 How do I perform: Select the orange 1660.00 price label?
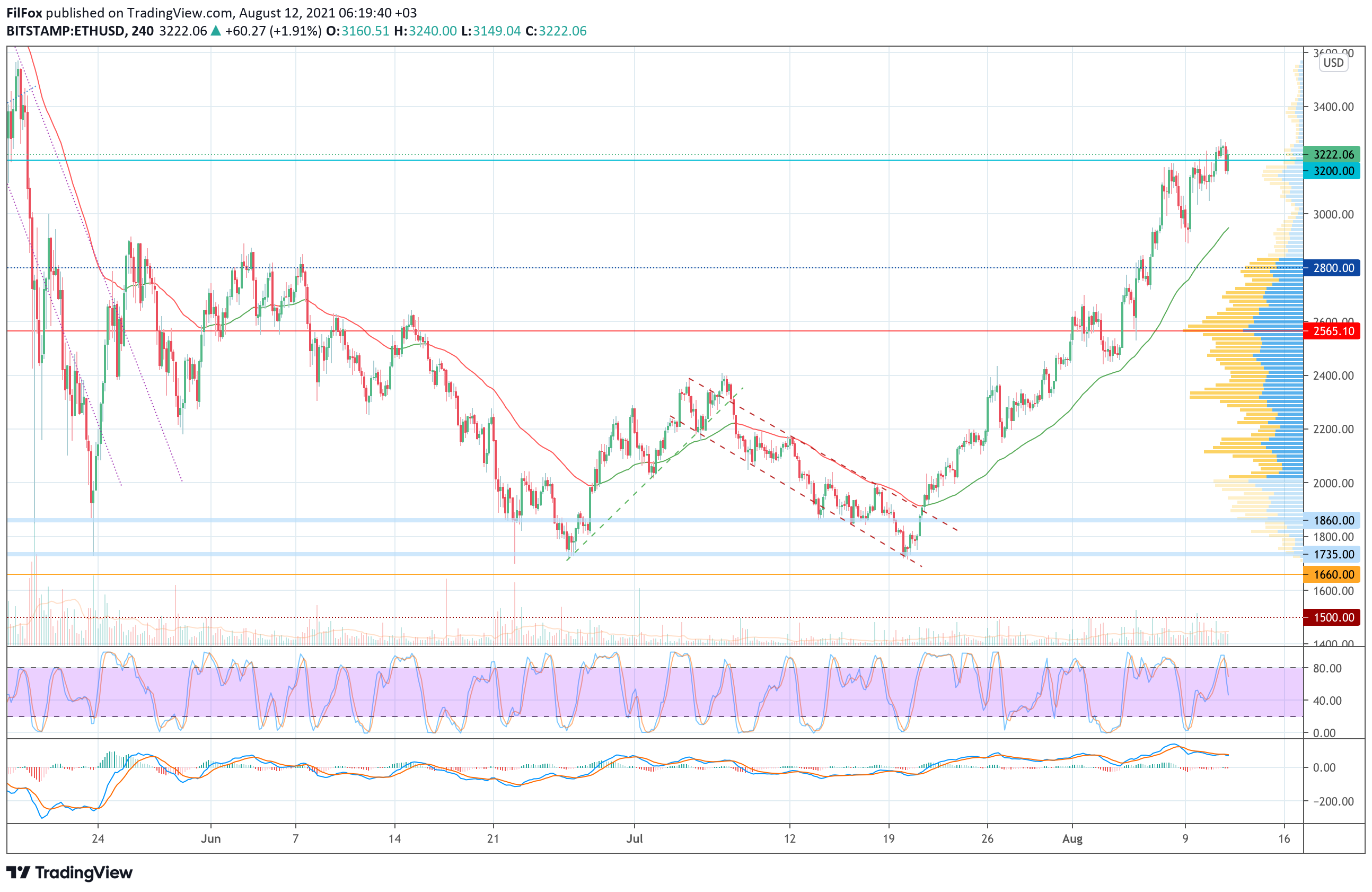1333,575
